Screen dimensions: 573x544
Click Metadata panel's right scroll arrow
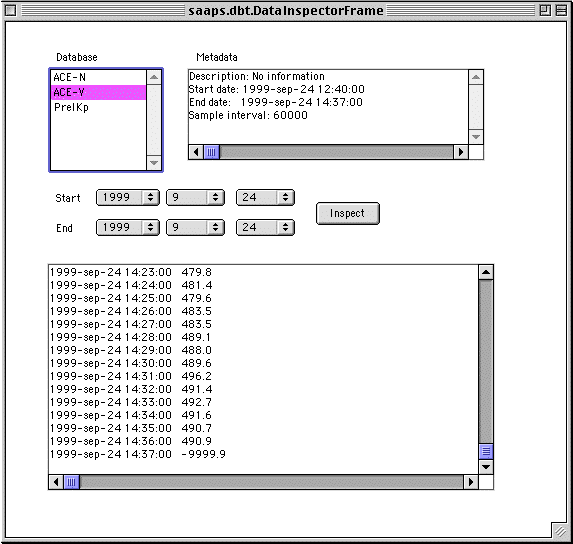(461, 152)
